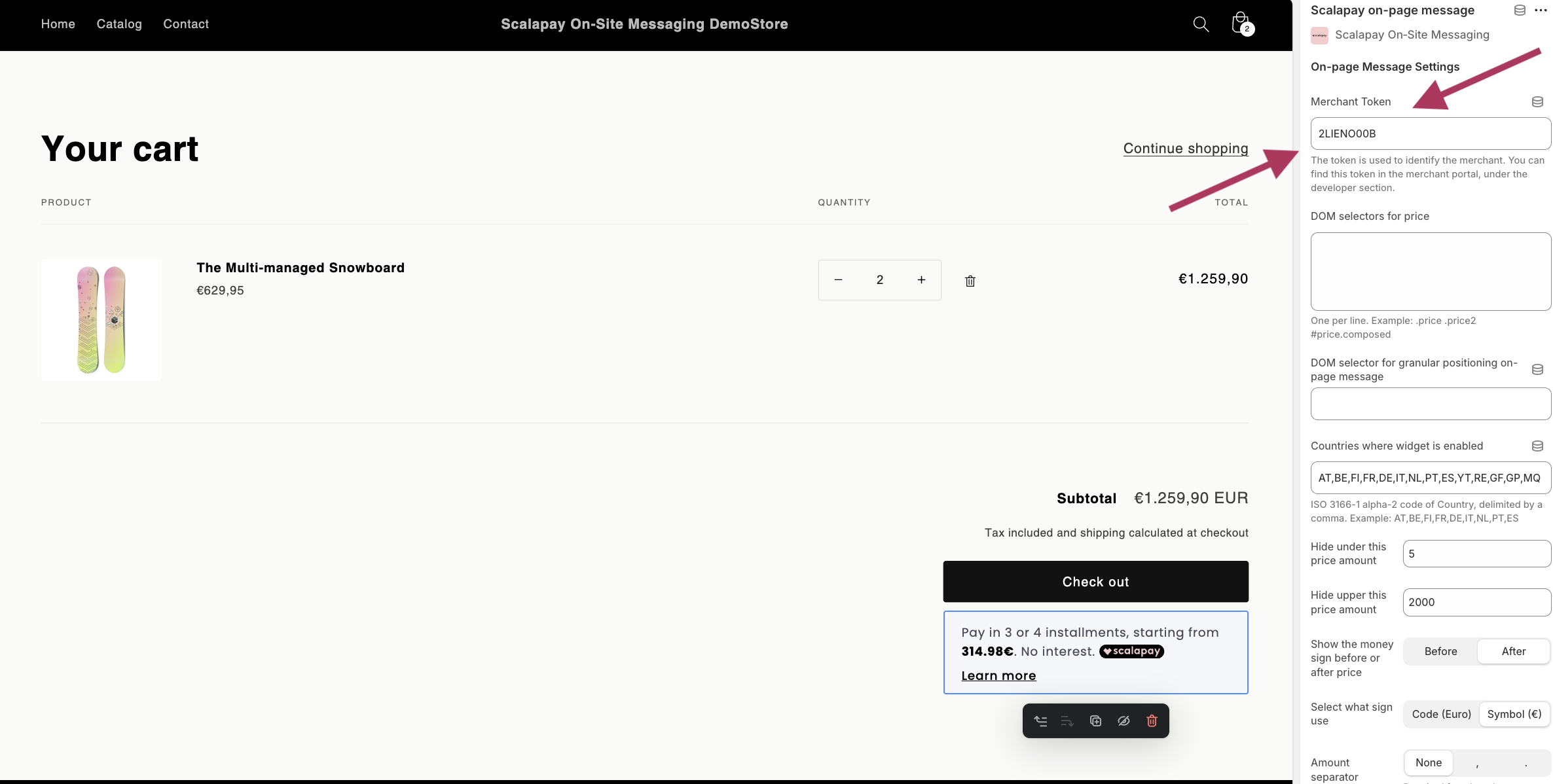The height and width of the screenshot is (784, 1553).
Task: Click the Continue shopping link
Action: (1185, 149)
